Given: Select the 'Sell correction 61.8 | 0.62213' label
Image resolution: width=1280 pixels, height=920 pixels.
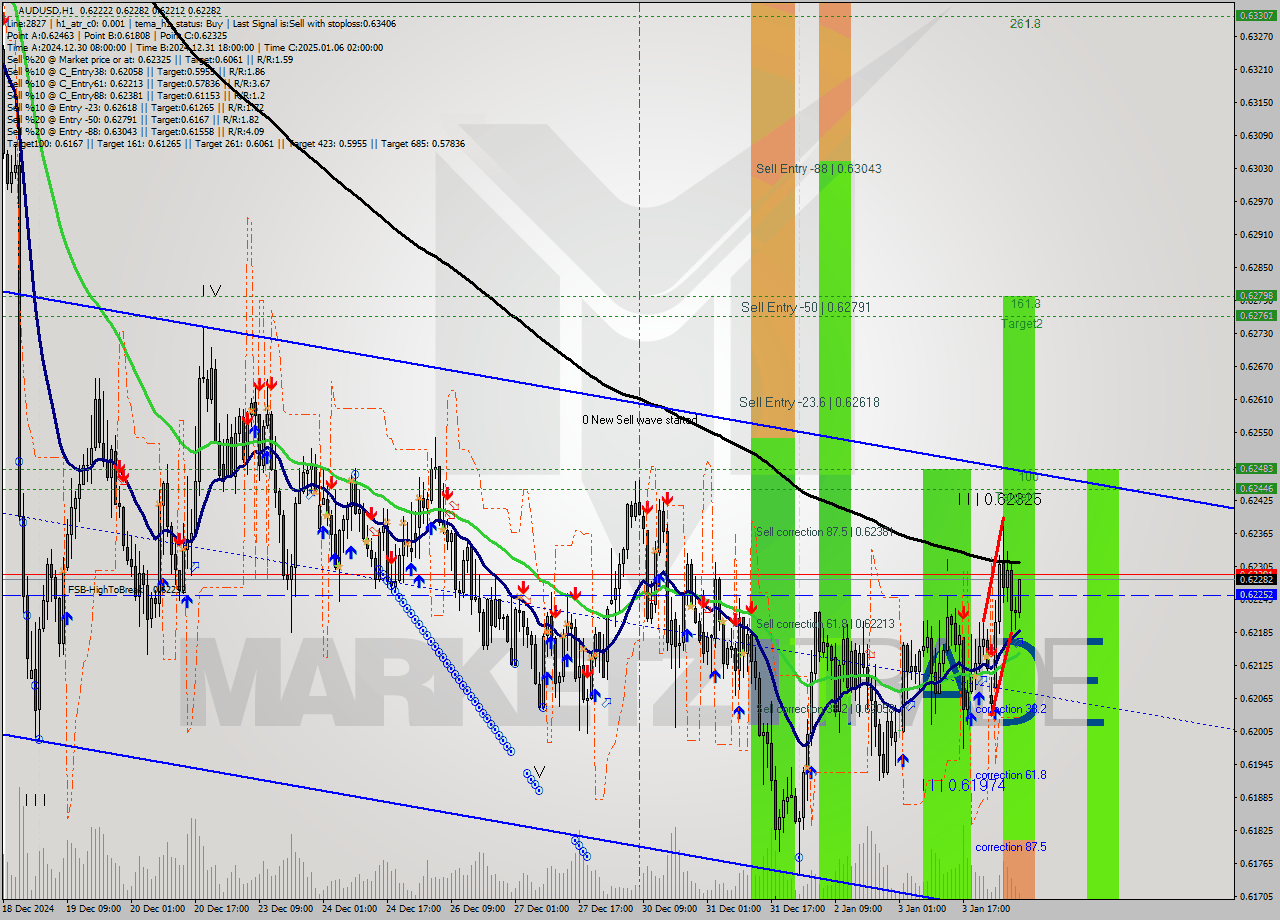Looking at the screenshot, I should (823, 624).
